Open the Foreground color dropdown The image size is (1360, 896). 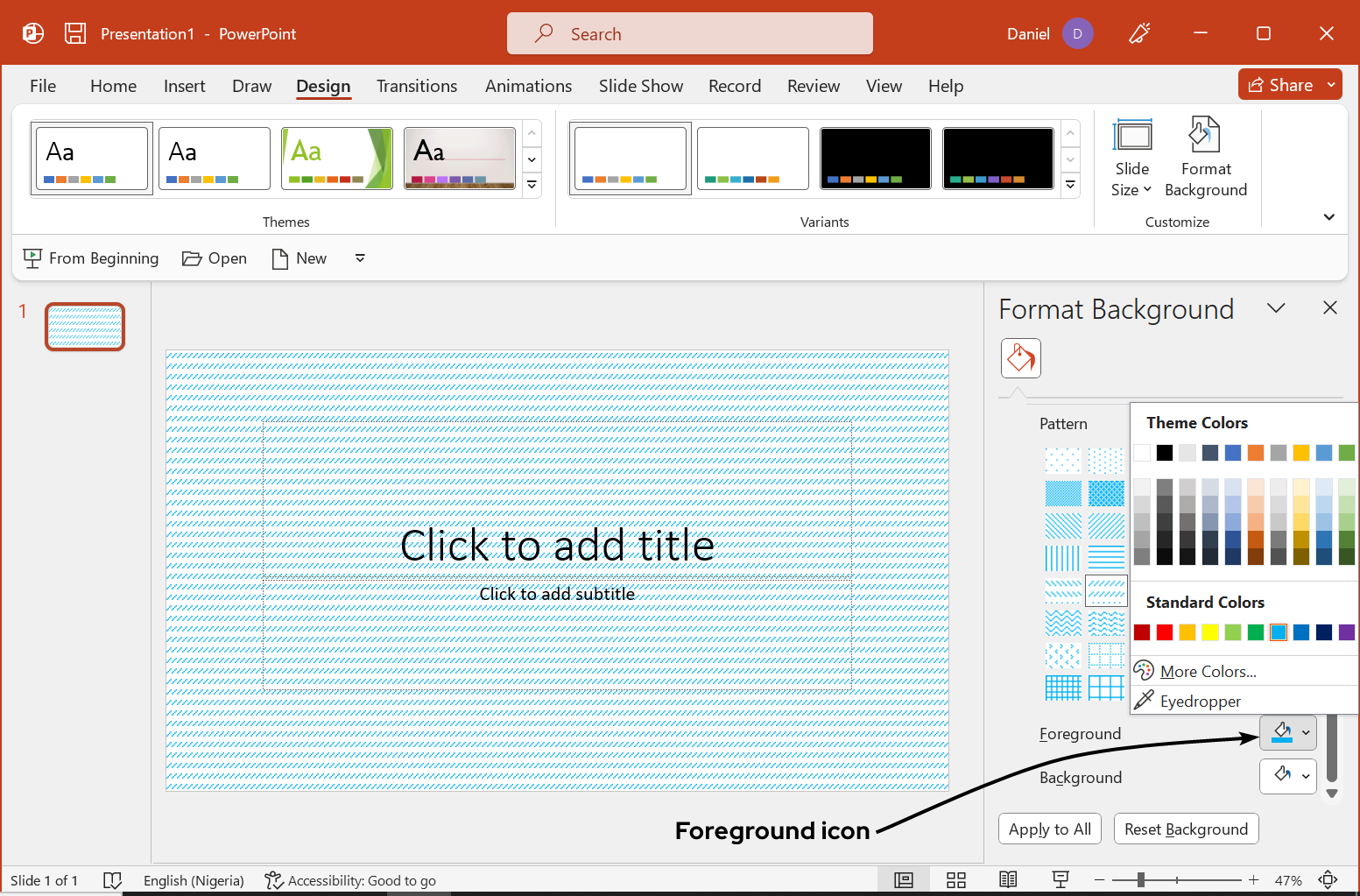tap(1304, 732)
